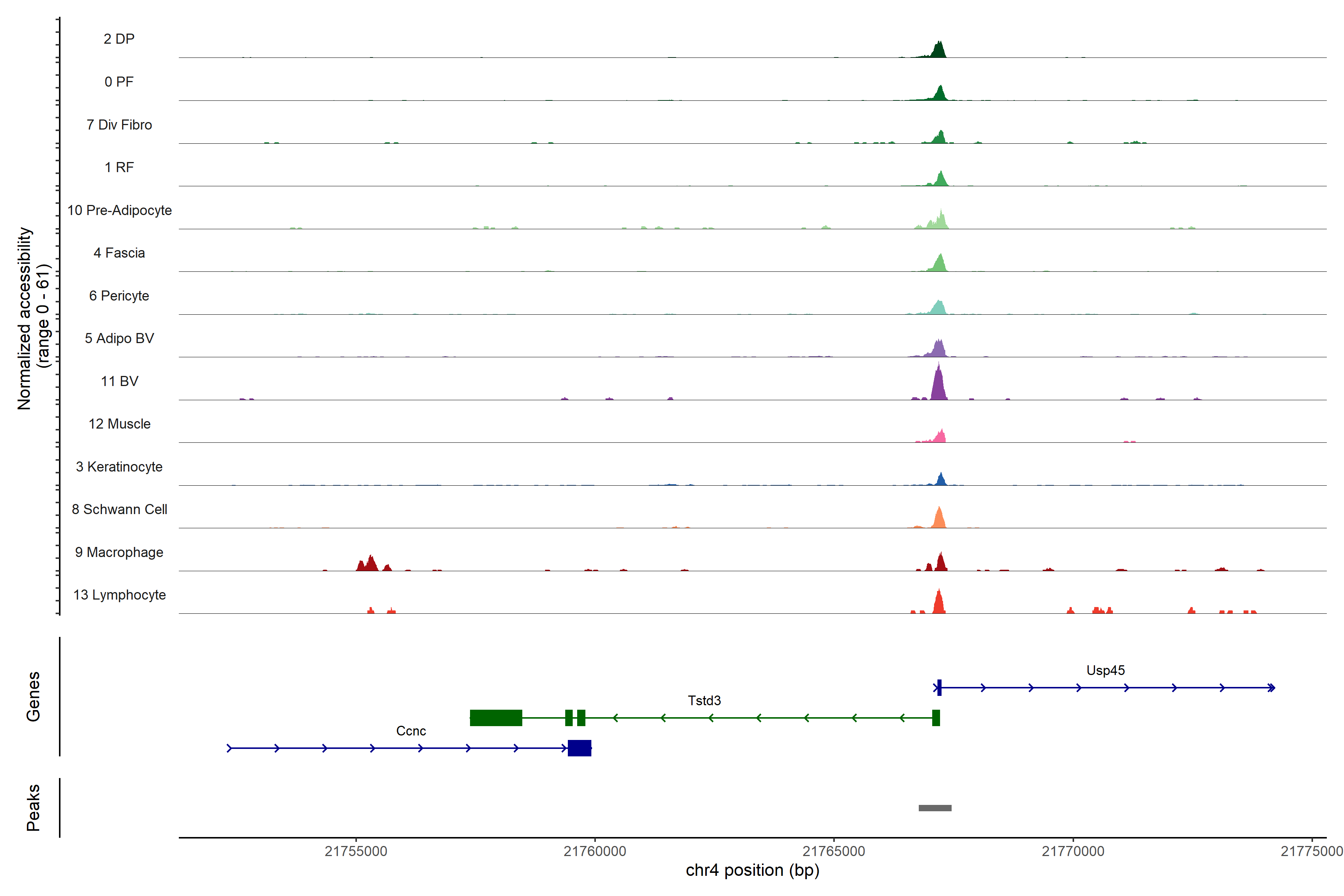Screen dimensions: 1344x896
Task: Click the 8 Schwann Cell orange peak
Action: [939, 519]
